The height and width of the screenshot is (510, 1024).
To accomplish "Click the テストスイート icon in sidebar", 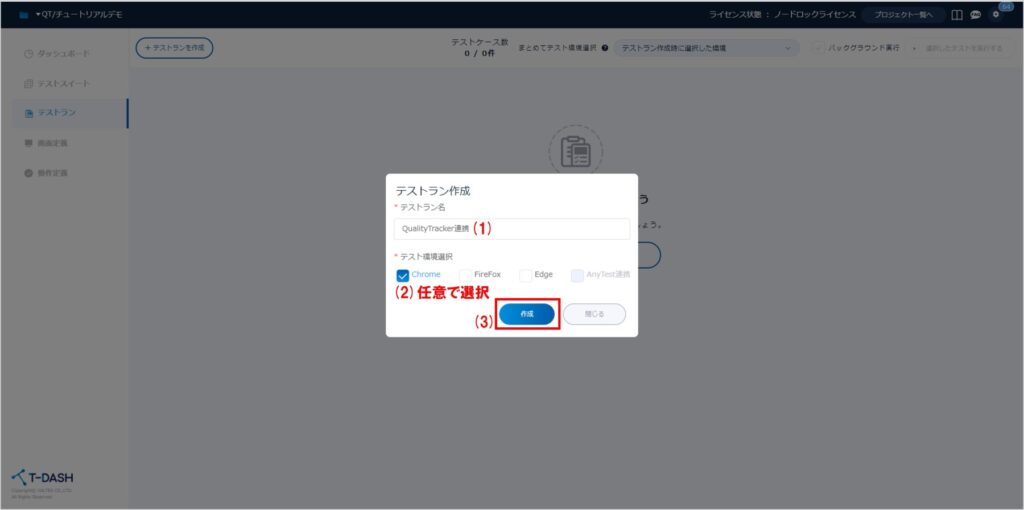I will pyautogui.click(x=29, y=83).
